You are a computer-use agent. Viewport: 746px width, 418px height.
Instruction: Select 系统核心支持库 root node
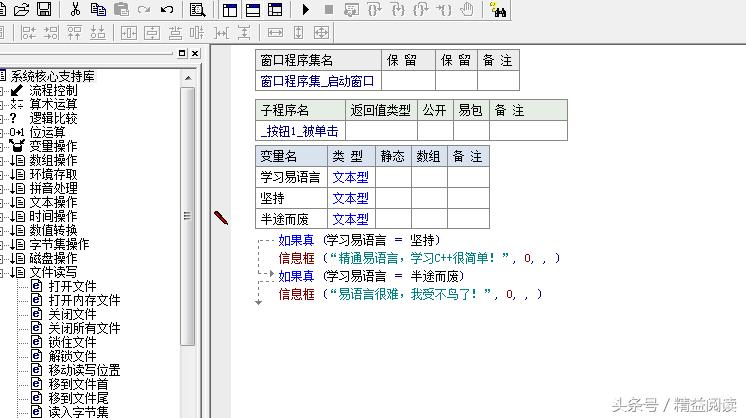[52, 76]
